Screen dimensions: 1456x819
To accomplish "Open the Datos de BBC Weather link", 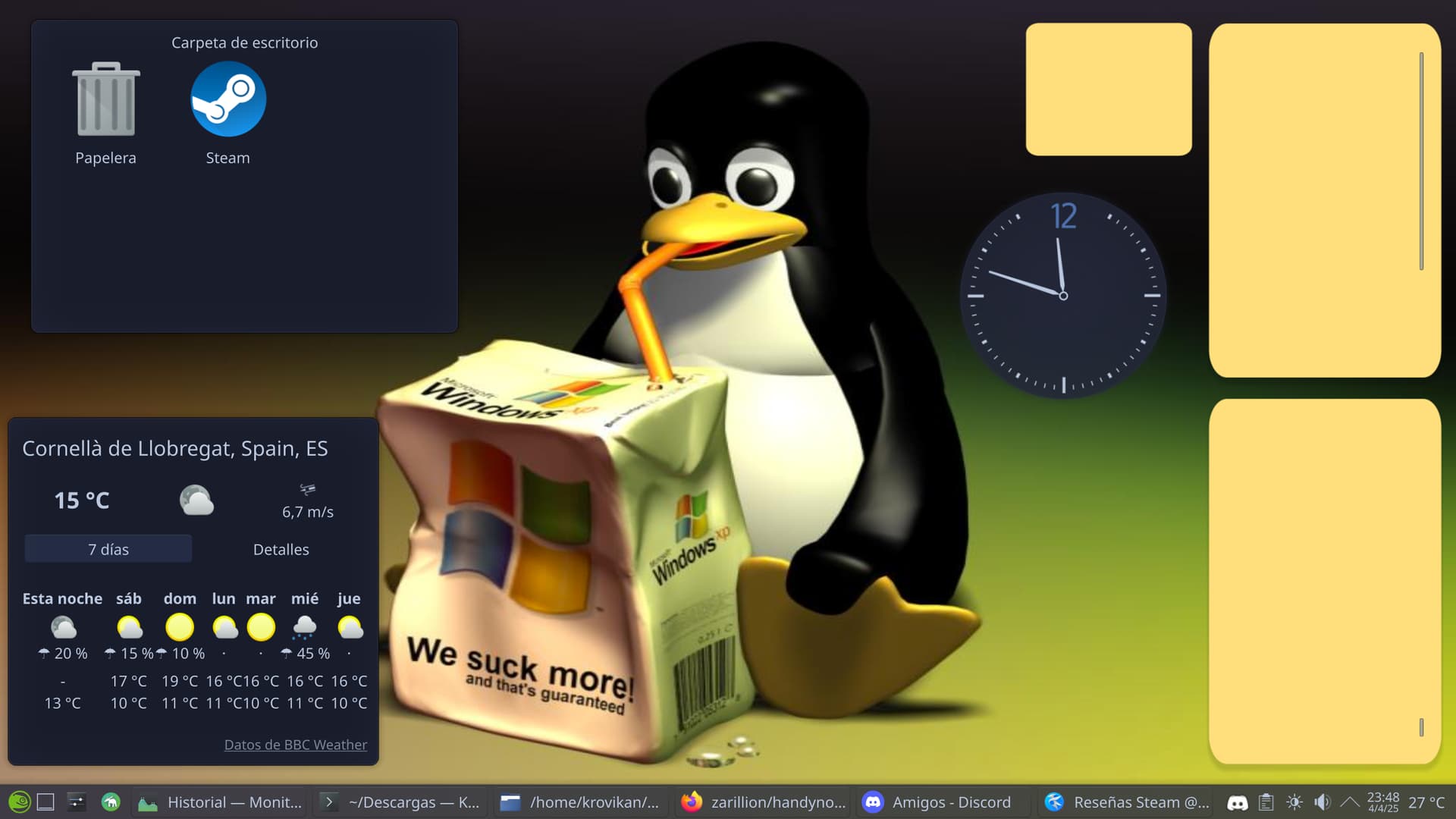I will click(296, 745).
